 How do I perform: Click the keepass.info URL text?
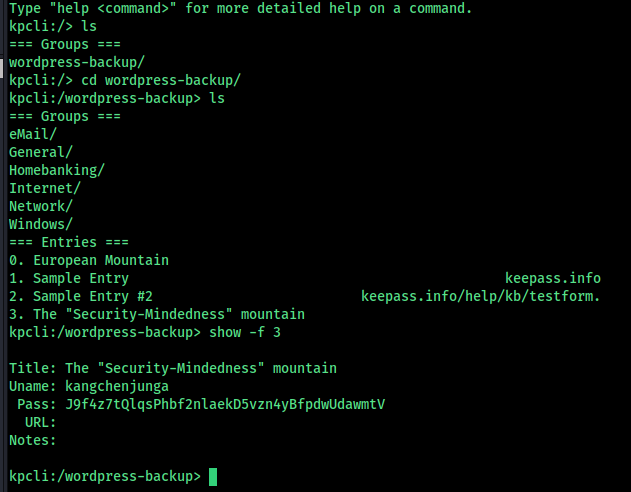(553, 278)
